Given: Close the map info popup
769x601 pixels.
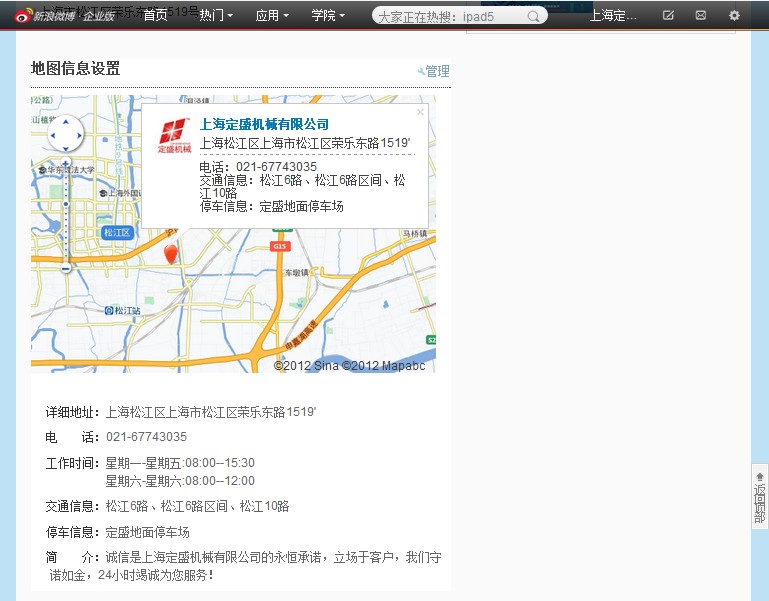Looking at the screenshot, I should point(420,112).
